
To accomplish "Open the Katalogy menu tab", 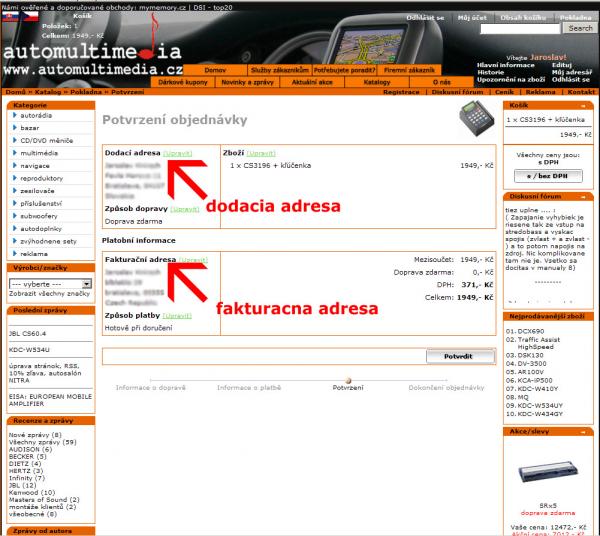I will [x=376, y=81].
